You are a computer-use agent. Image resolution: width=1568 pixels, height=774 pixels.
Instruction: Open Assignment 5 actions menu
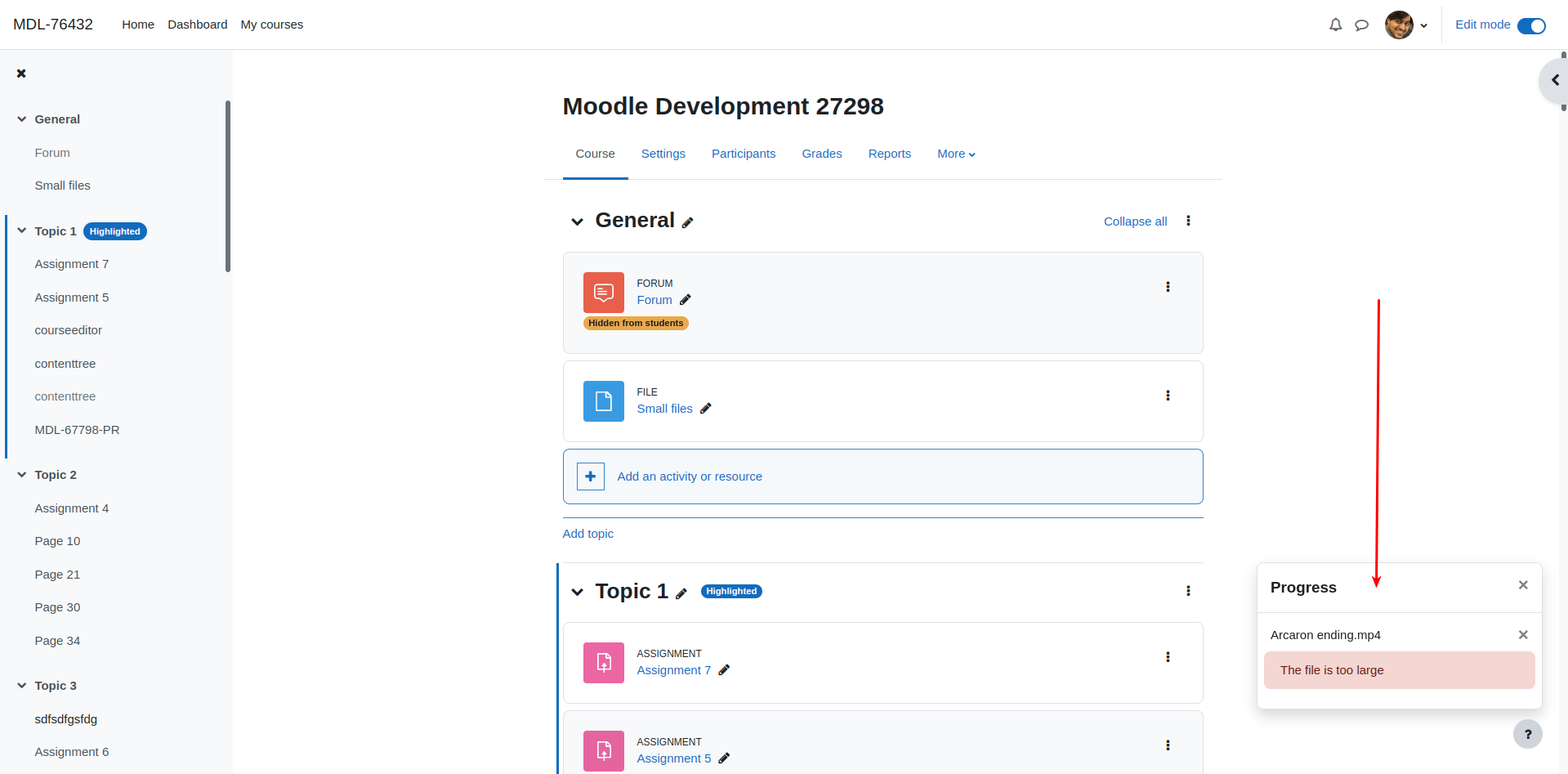click(1168, 745)
